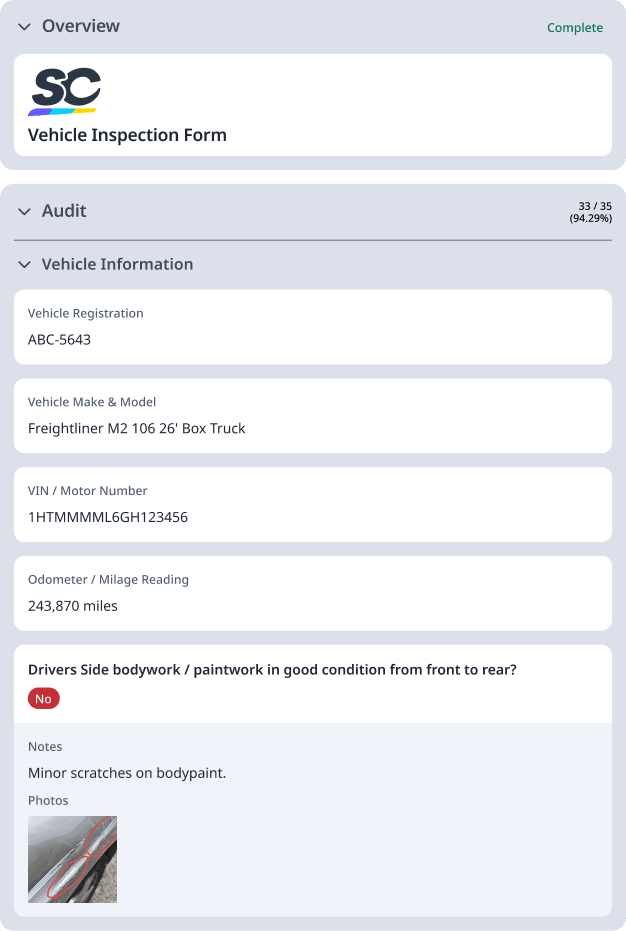Screen dimensions: 626x931
Task: Select the No answer badge
Action: pos(43,698)
